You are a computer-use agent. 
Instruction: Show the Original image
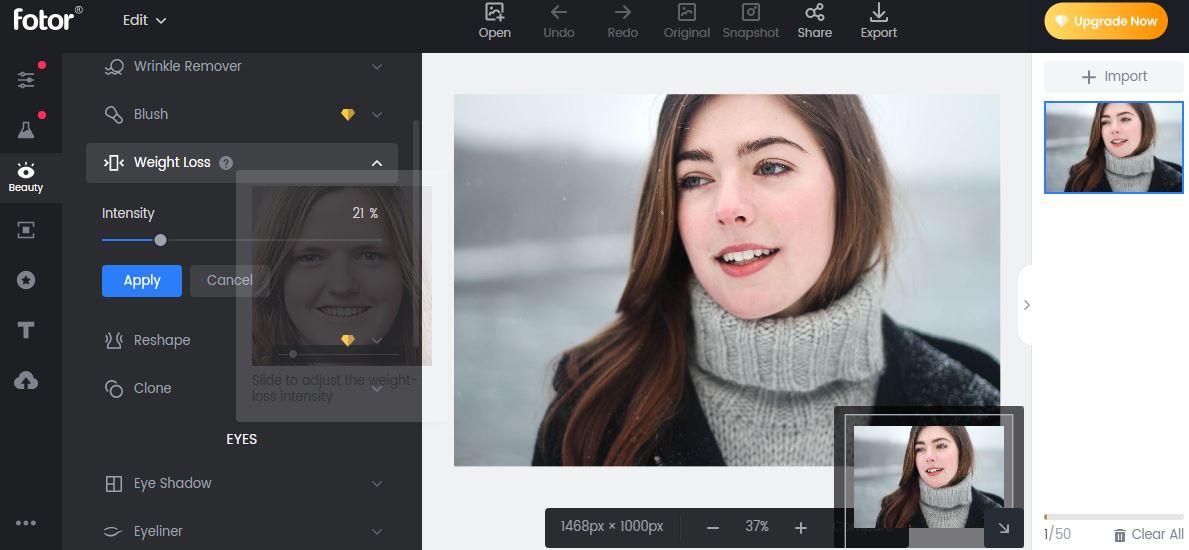pyautogui.click(x=687, y=21)
